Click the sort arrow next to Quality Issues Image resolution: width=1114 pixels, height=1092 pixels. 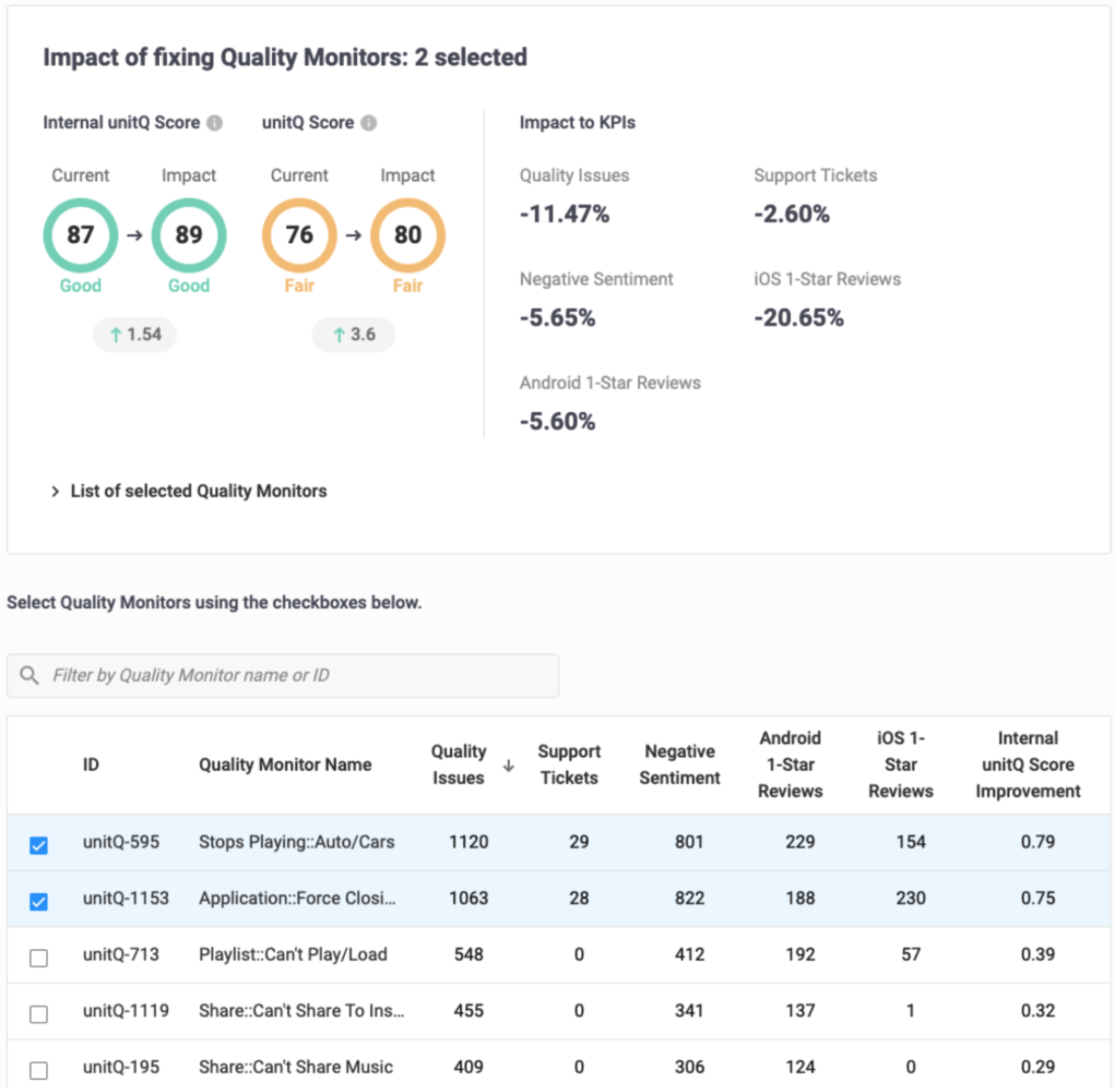click(508, 766)
